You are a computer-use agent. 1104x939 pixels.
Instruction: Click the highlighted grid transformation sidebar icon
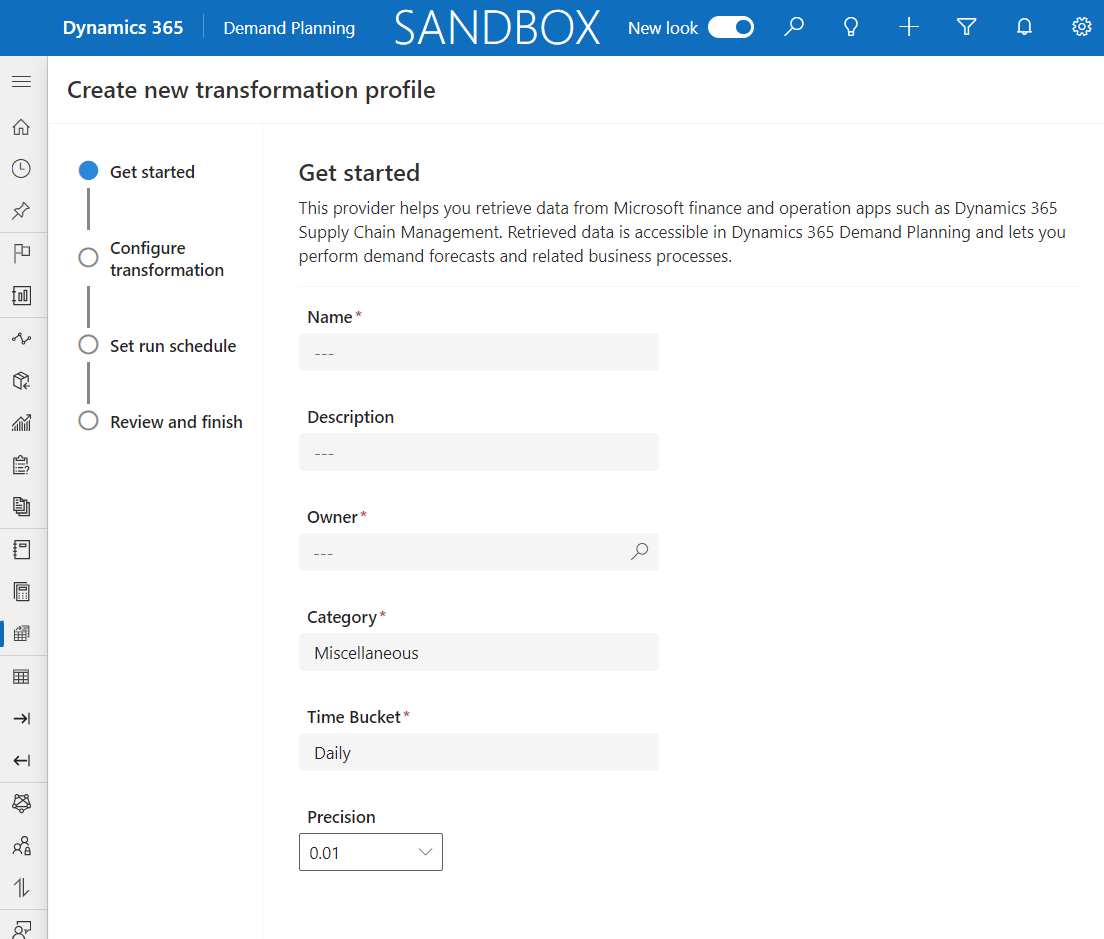coord(22,634)
